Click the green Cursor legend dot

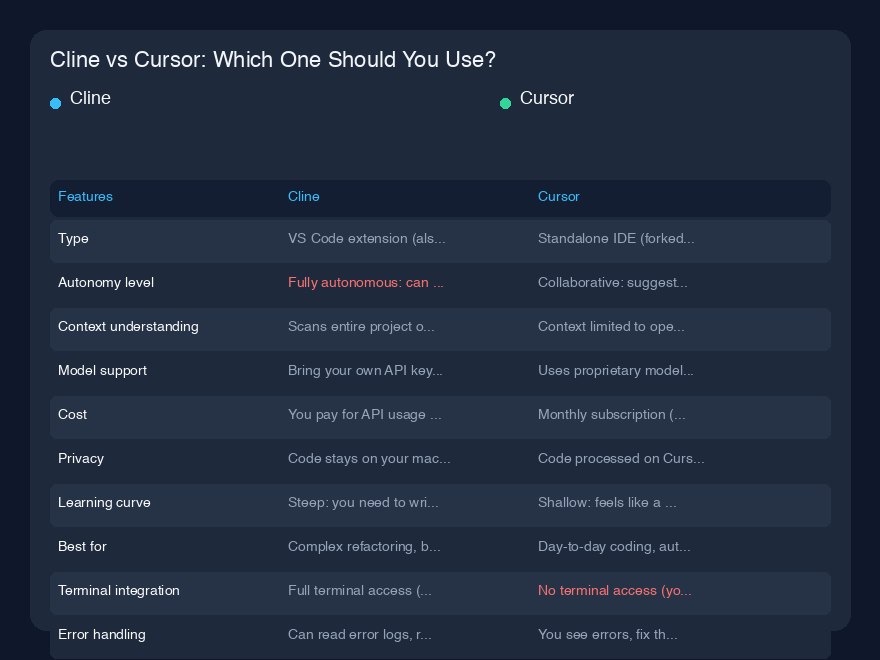pyautogui.click(x=505, y=103)
